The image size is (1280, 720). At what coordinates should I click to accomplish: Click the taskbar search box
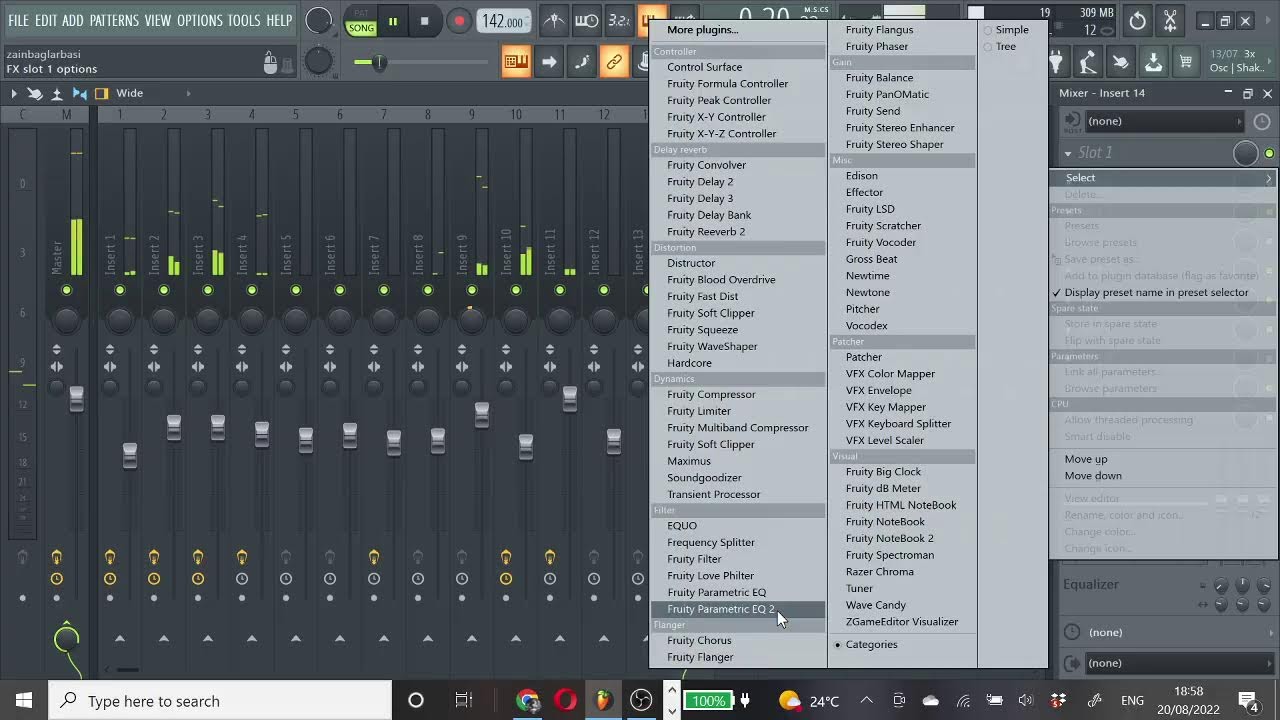[x=220, y=701]
